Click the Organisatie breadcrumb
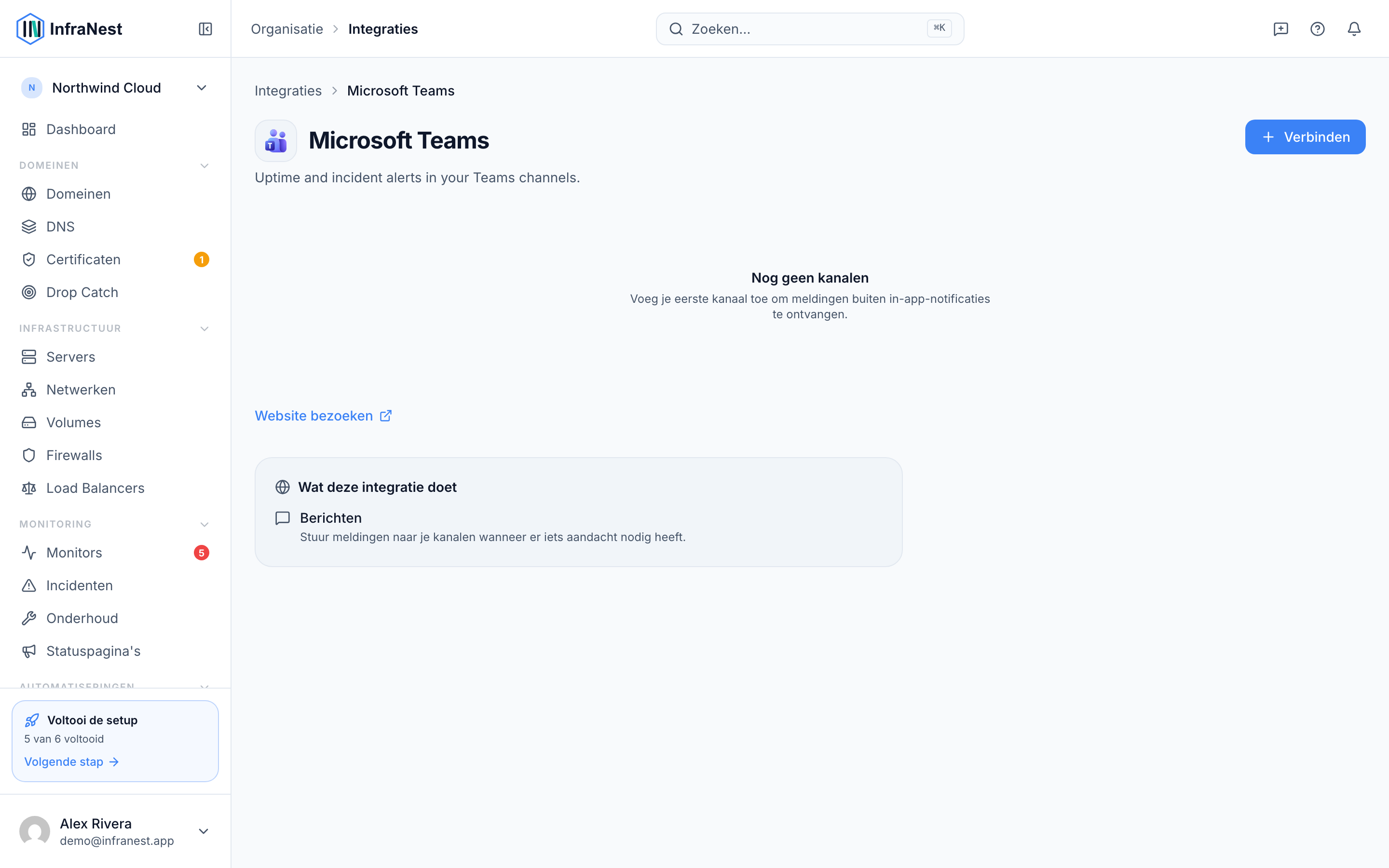 [x=287, y=29]
